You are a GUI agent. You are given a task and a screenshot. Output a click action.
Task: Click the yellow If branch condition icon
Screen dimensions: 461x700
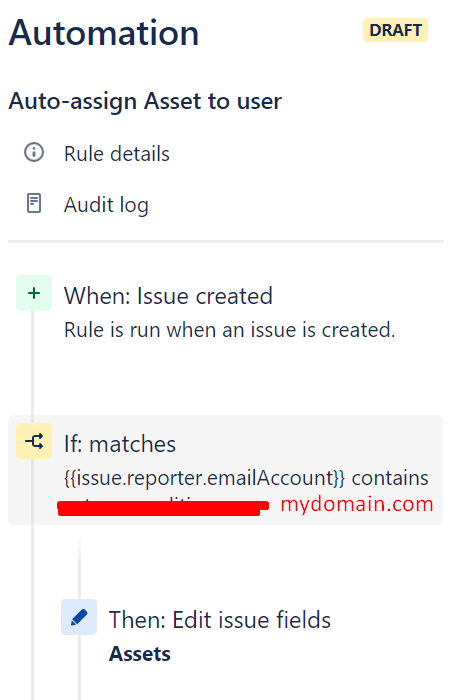pyautogui.click(x=34, y=441)
